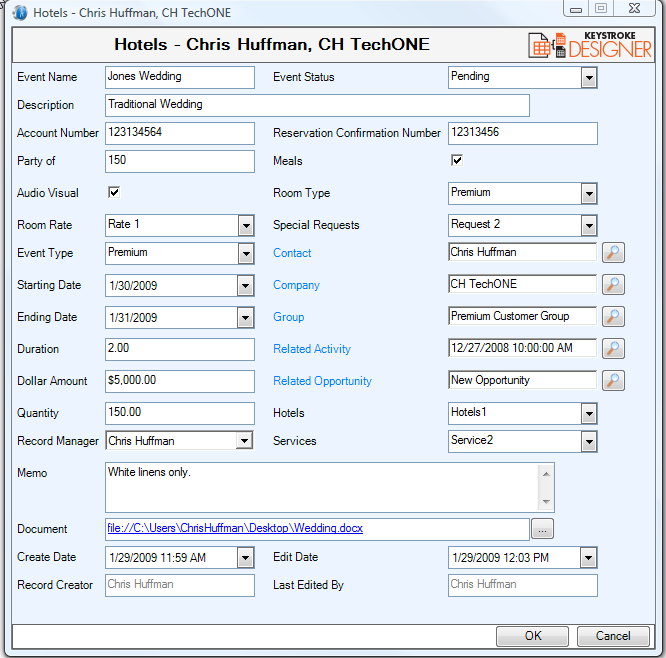This screenshot has width=666, height=658.
Task: Expand the Services dropdown
Action: click(589, 441)
